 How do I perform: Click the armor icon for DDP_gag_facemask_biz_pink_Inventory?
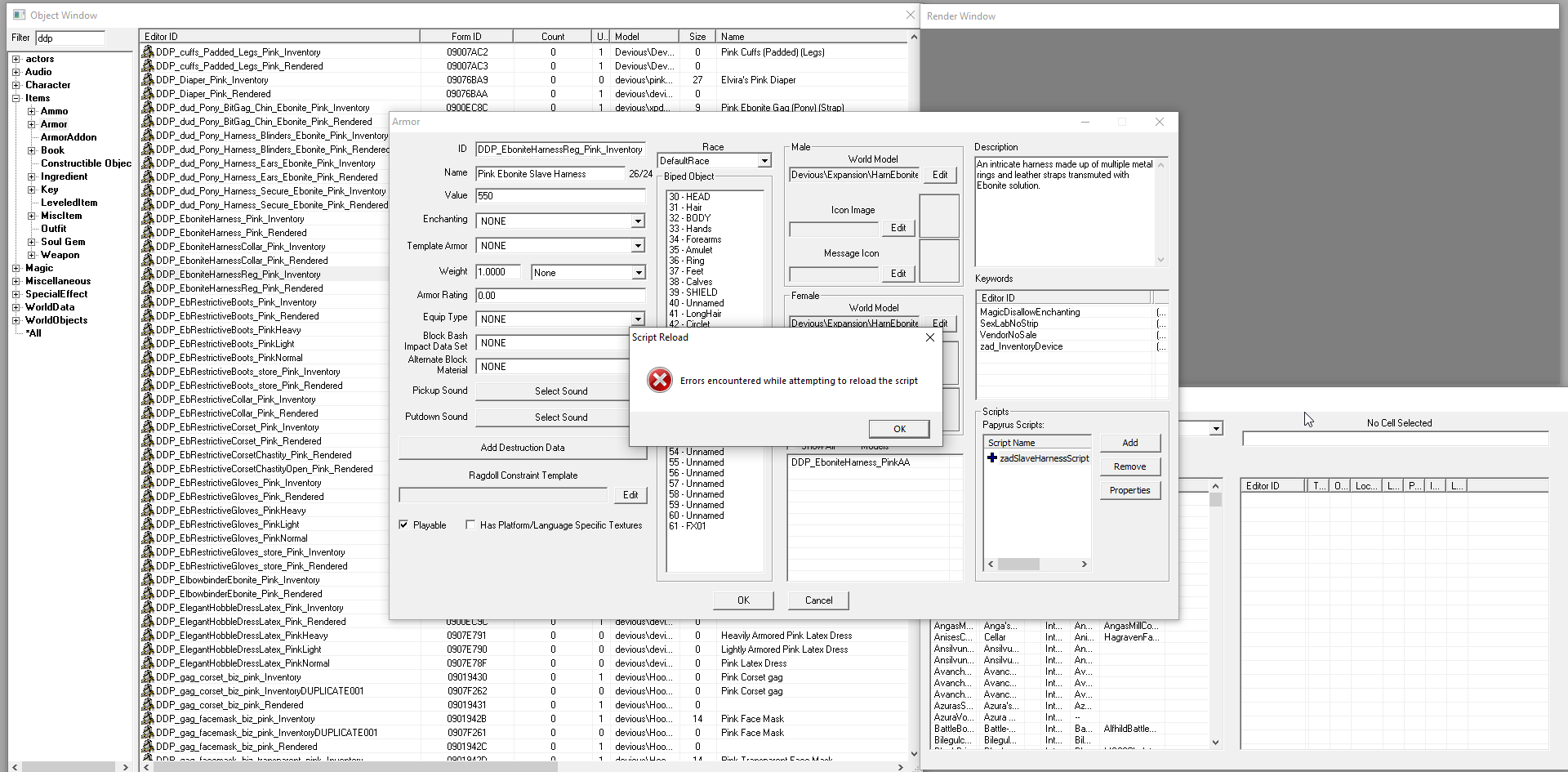148,718
